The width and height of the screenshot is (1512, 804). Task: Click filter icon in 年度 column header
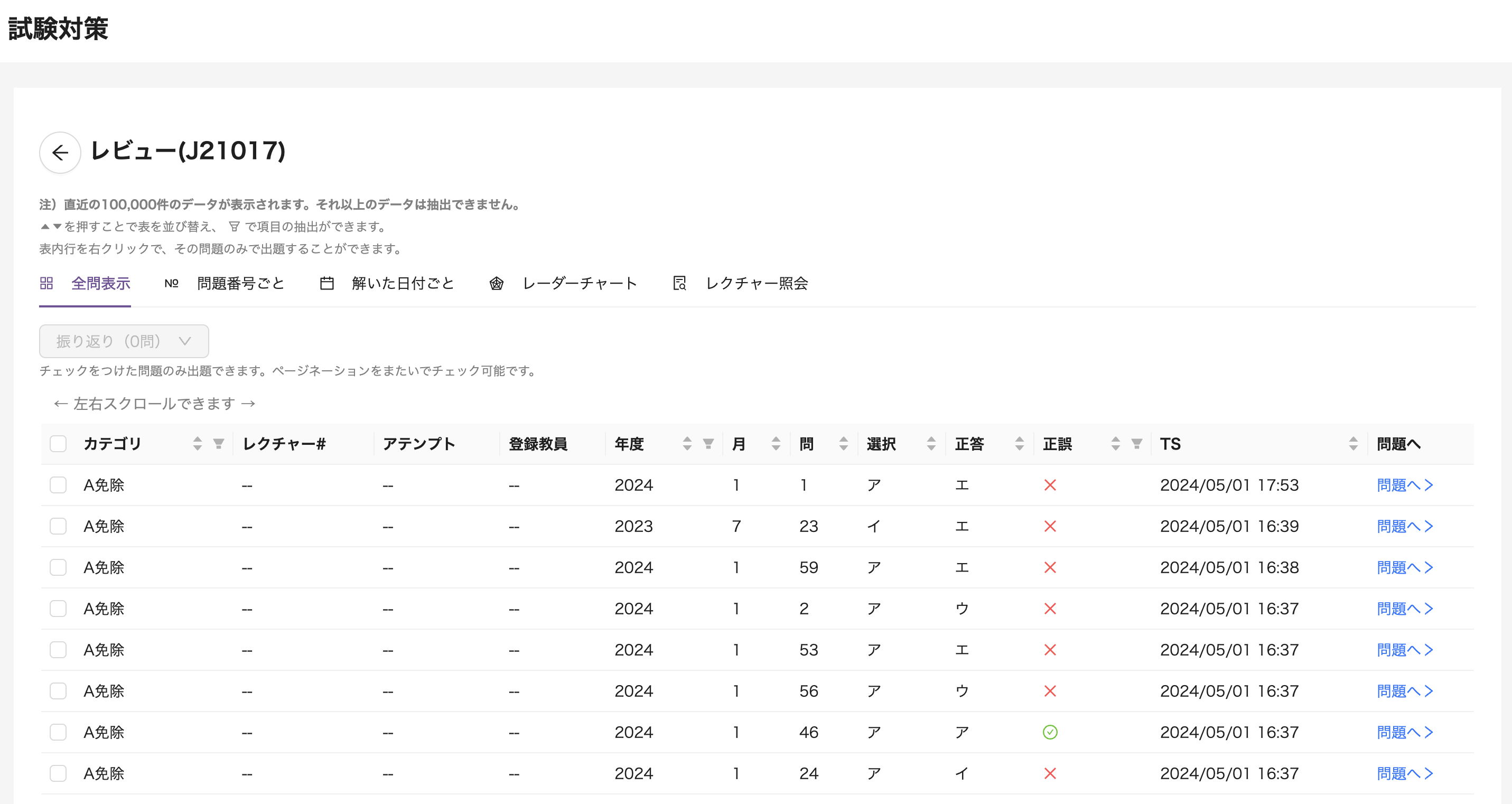[708, 444]
